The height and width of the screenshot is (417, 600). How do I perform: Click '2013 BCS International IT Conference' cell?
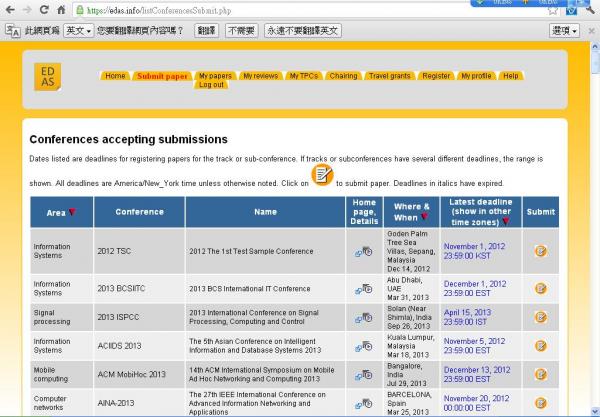(265, 288)
